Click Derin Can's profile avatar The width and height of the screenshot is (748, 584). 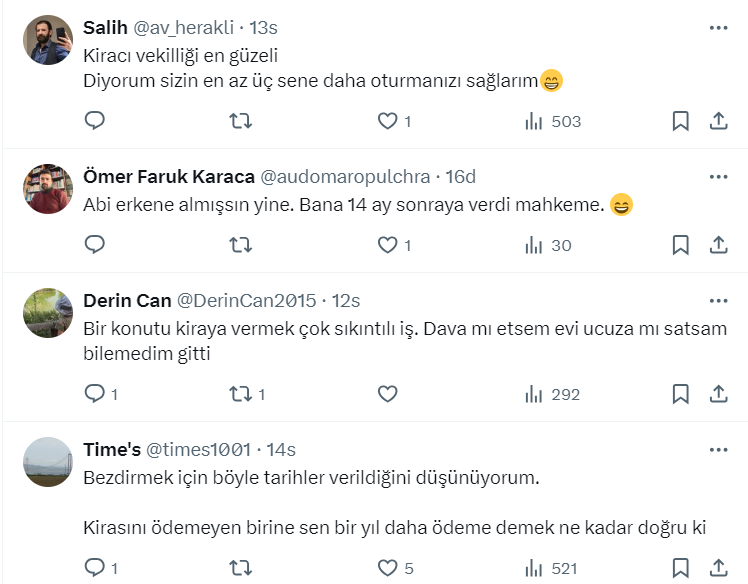pos(47,314)
